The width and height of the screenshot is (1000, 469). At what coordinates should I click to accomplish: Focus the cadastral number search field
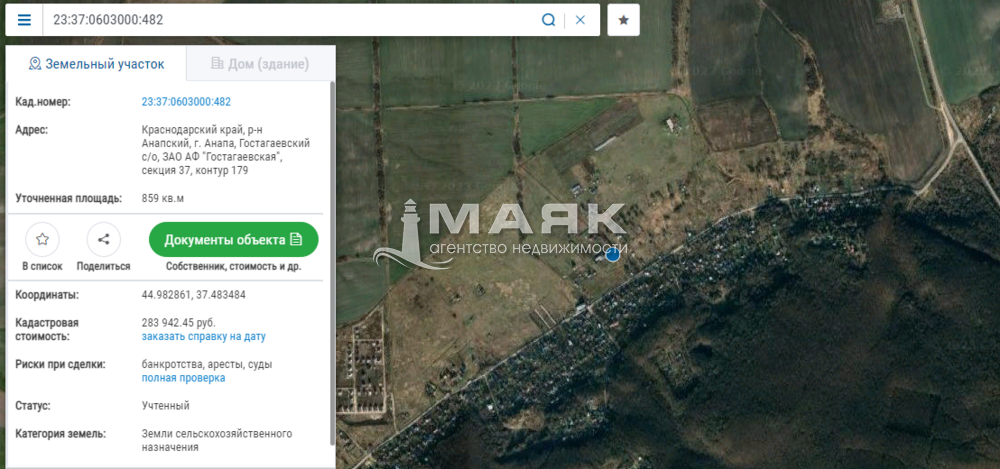(290, 20)
